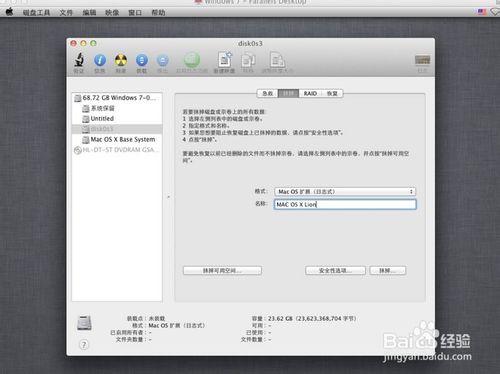Click the name field containing MAC OS X Lion
The image size is (500, 374).
345,204
